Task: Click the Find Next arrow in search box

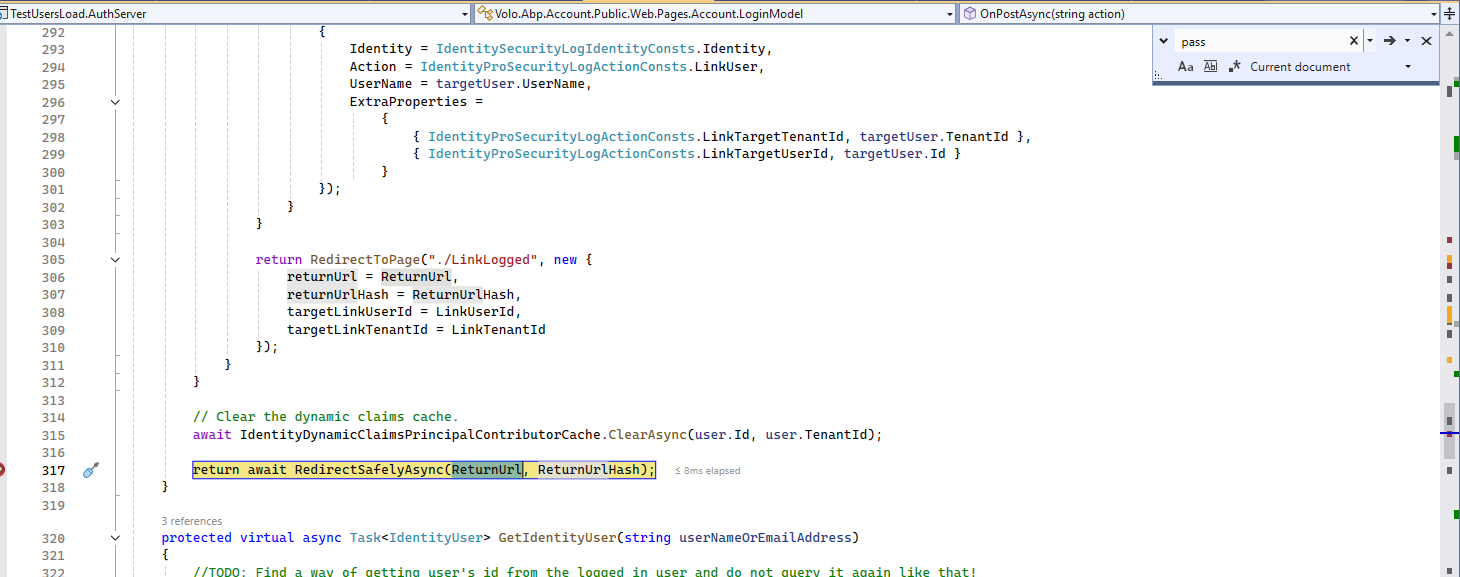Action: 1389,41
